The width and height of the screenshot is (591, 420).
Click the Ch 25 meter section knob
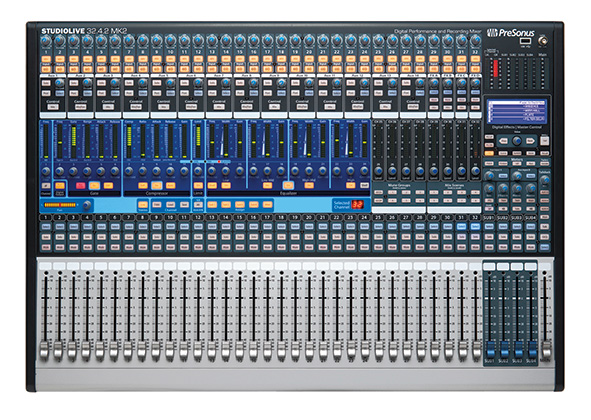[378, 171]
